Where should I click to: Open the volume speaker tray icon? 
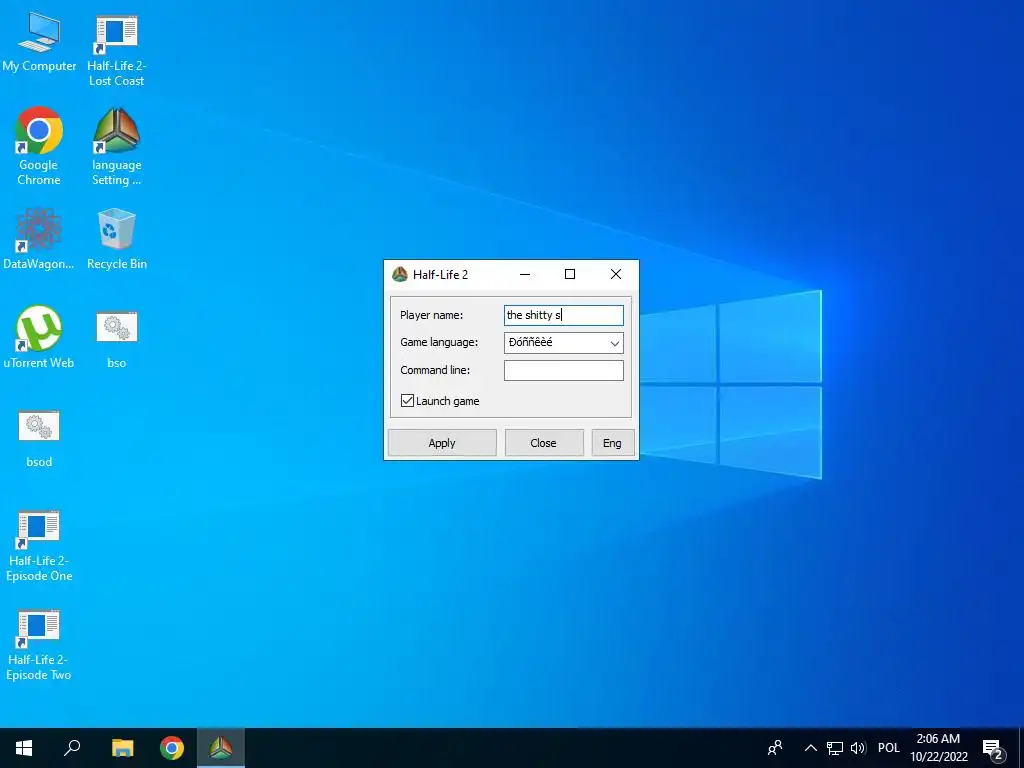pyautogui.click(x=858, y=748)
